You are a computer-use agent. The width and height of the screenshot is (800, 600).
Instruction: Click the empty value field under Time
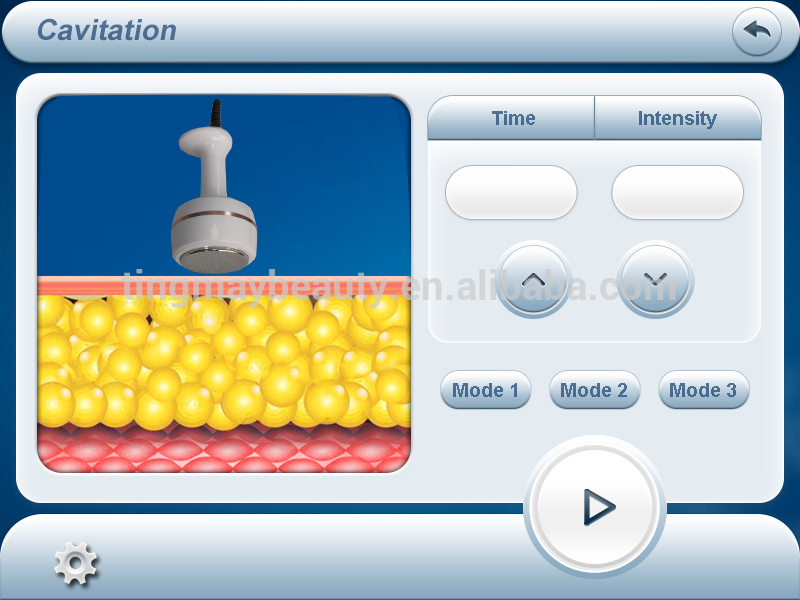(x=511, y=192)
